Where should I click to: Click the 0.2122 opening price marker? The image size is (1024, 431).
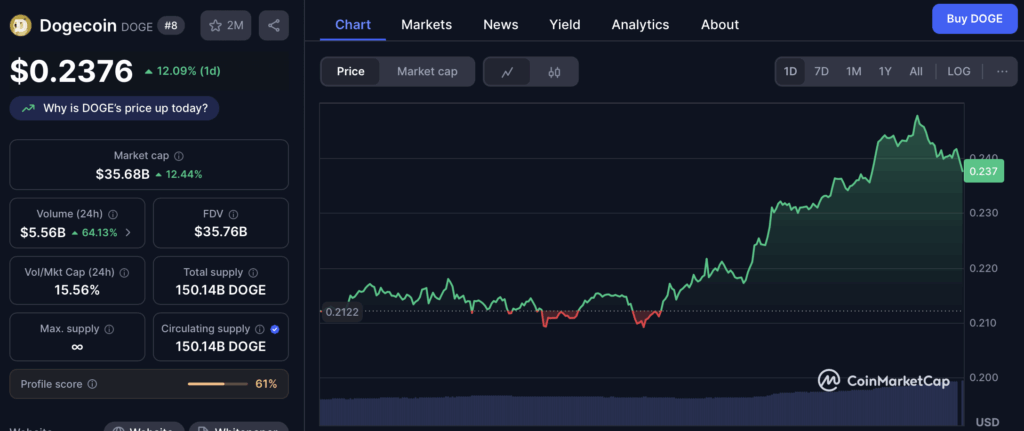tap(342, 311)
